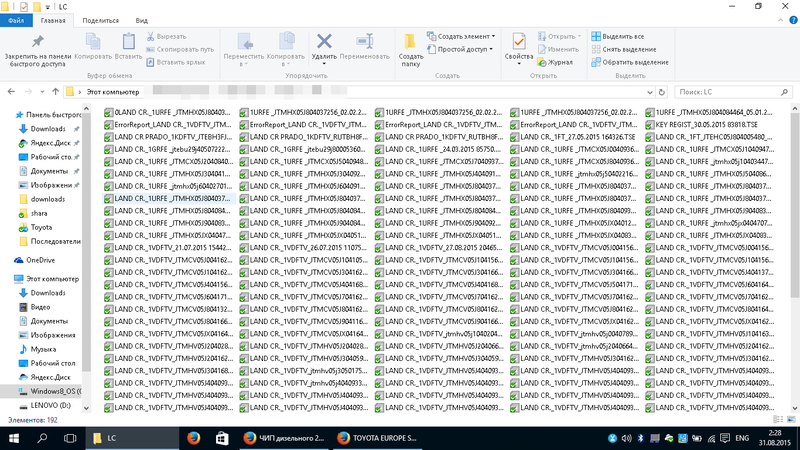Viewport: 800px width, 450px height.
Task: Click Вставить ярлык command
Action: (x=176, y=62)
